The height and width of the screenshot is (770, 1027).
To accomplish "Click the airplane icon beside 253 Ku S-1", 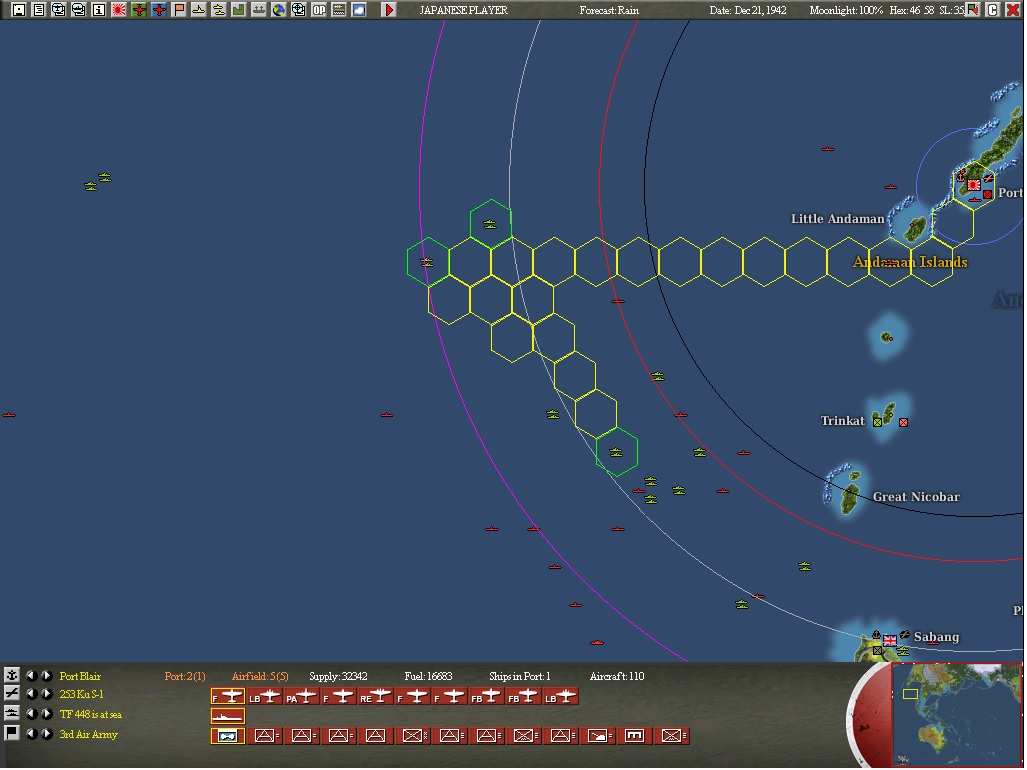I will 11,693.
